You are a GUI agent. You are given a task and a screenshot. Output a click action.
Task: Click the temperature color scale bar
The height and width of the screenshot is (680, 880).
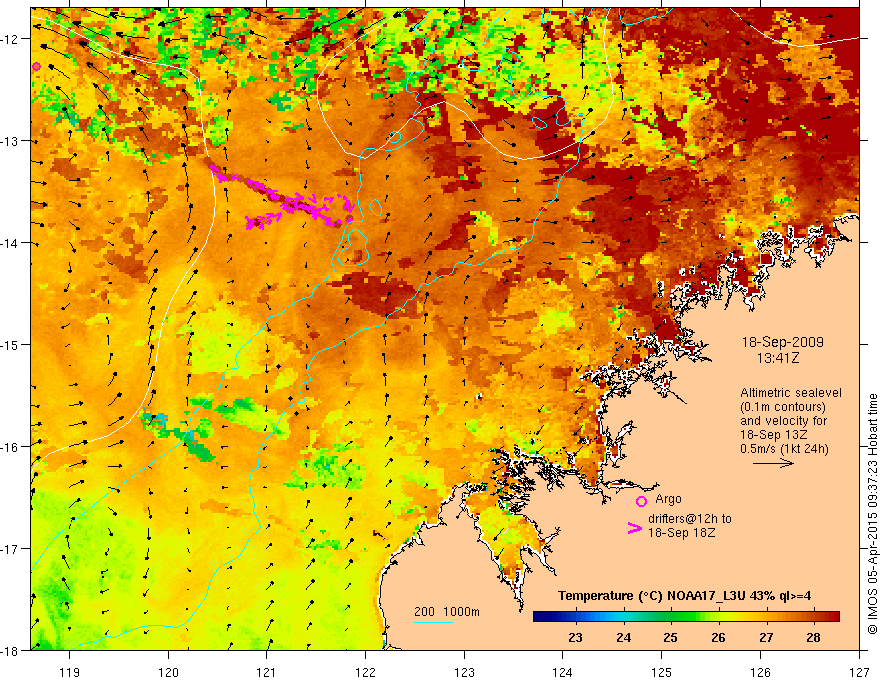click(x=686, y=616)
